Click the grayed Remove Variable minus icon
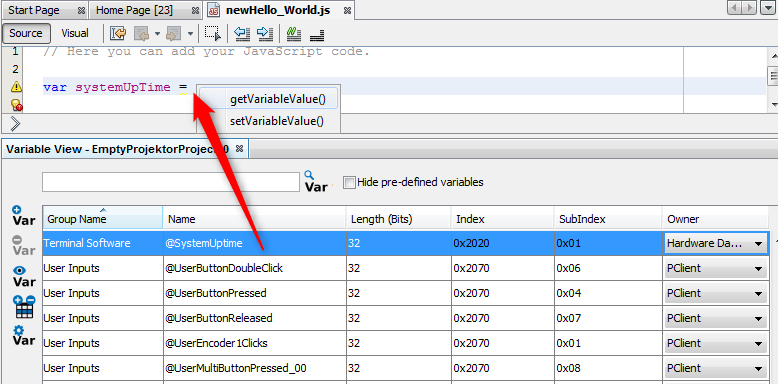778x384 pixels. pyautogui.click(x=23, y=246)
